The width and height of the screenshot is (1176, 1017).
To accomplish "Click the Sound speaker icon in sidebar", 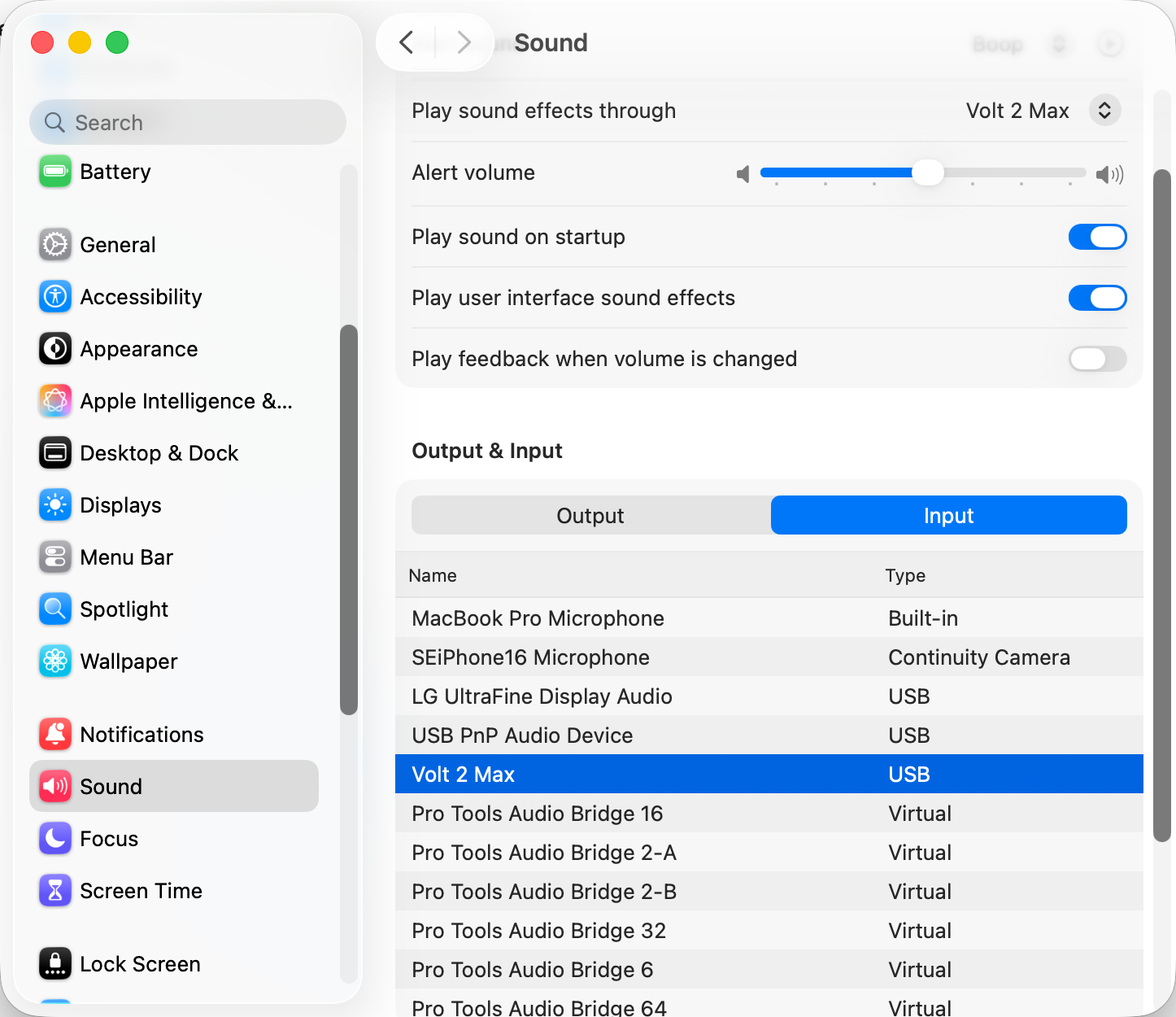I will [55, 787].
